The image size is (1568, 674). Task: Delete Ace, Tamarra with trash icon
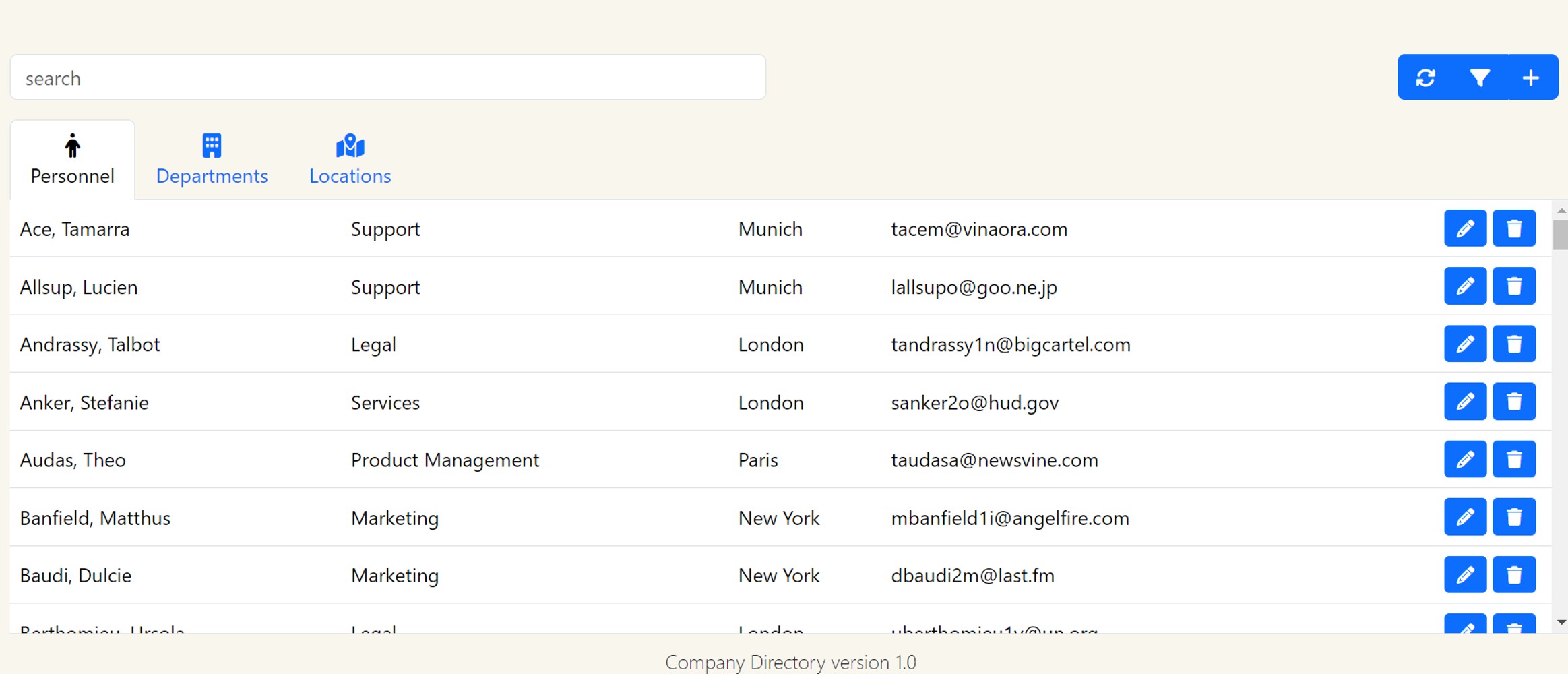(x=1514, y=228)
